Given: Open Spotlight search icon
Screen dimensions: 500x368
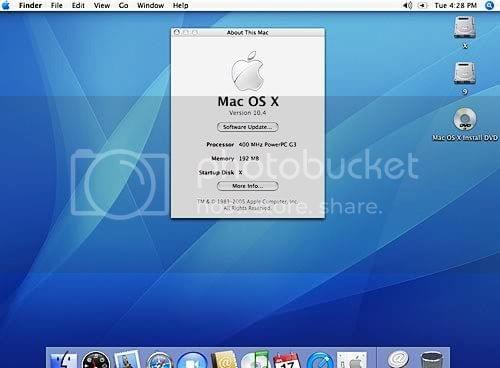Looking at the screenshot, I should [x=489, y=5].
